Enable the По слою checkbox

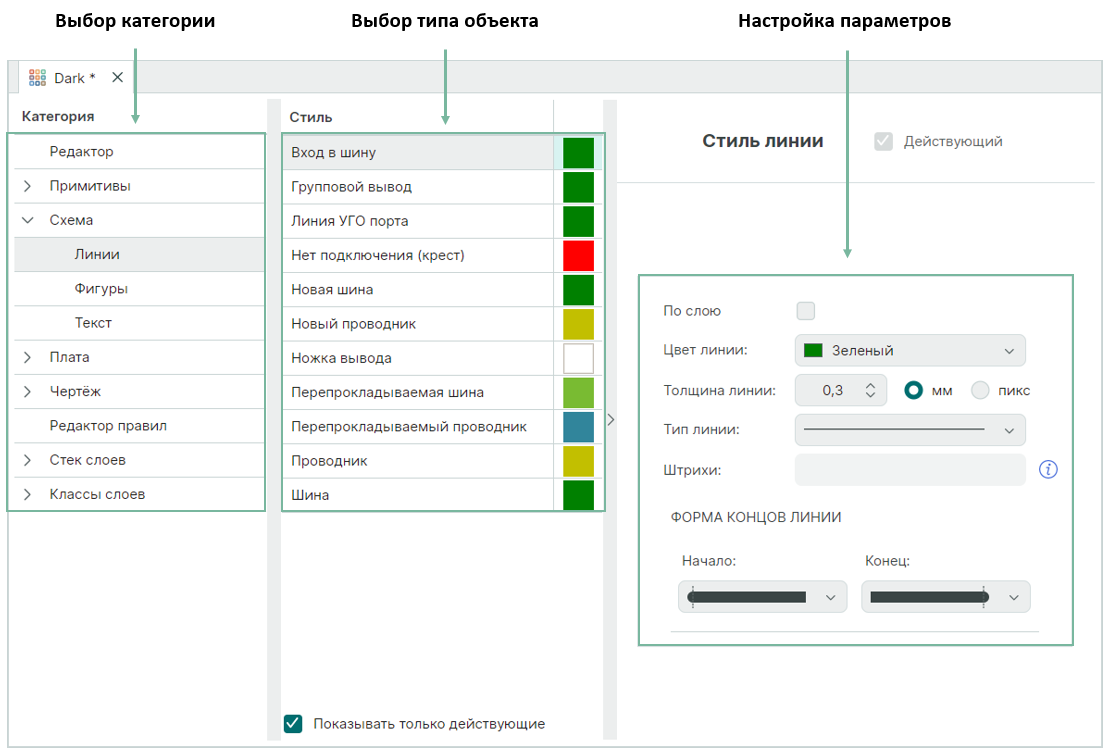tap(805, 311)
